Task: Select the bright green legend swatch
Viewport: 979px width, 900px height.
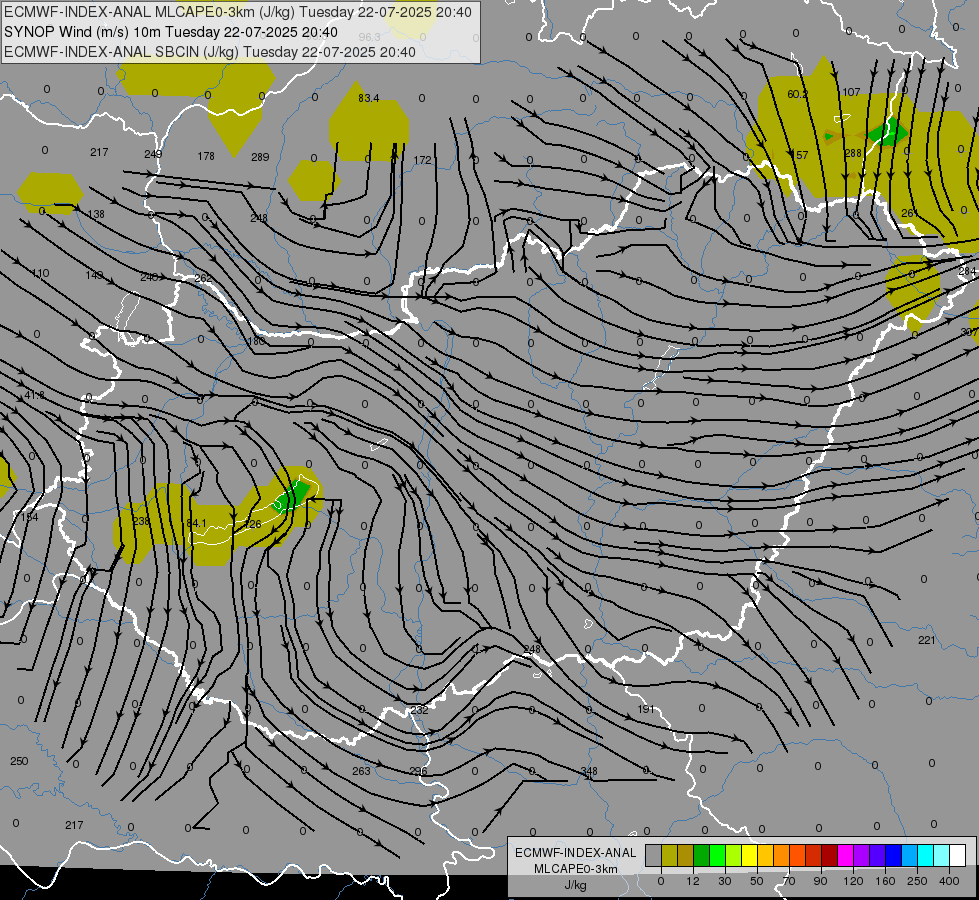Action: pyautogui.click(x=717, y=856)
